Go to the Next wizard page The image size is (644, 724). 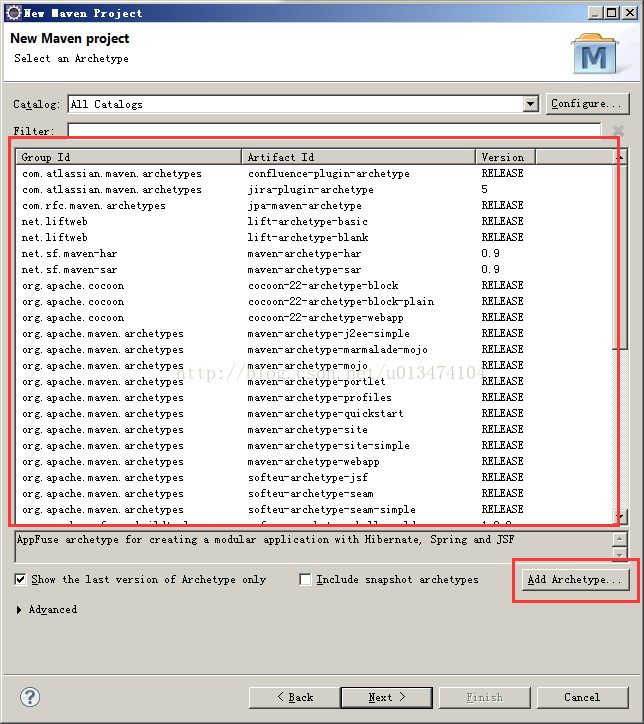coord(386,697)
